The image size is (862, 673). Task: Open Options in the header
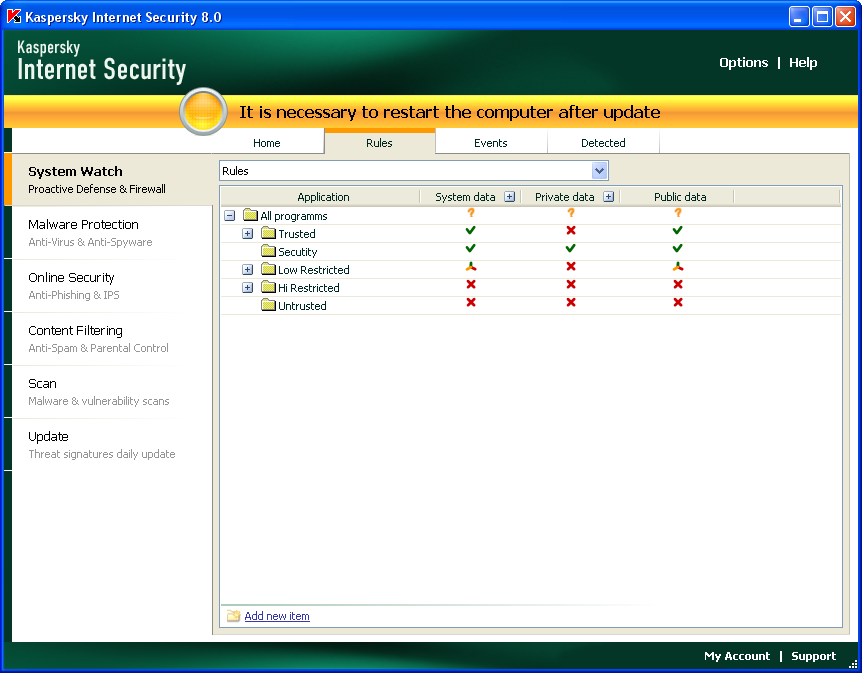point(743,62)
